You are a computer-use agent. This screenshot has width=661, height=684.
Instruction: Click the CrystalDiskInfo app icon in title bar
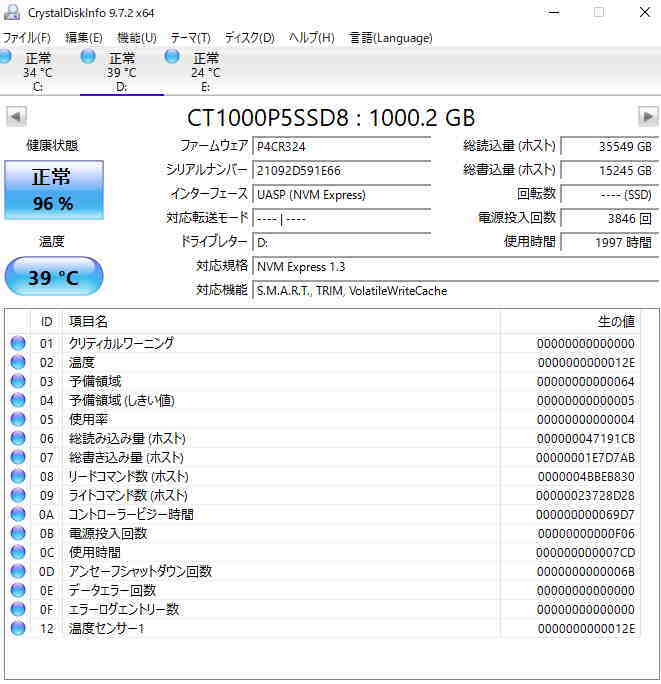click(12, 13)
